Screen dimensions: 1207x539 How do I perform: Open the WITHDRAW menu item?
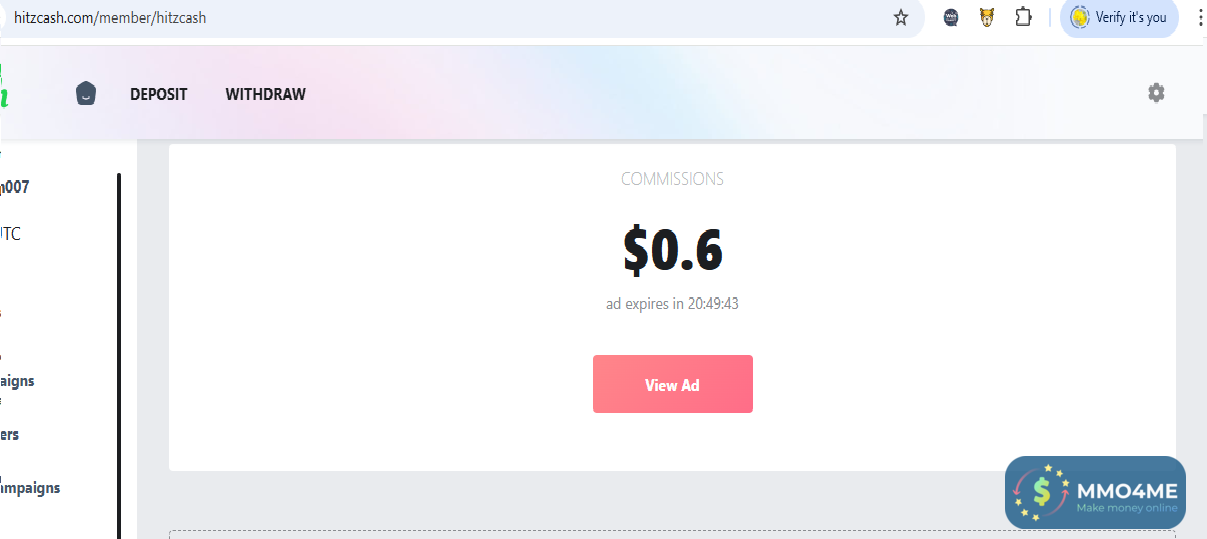point(265,94)
